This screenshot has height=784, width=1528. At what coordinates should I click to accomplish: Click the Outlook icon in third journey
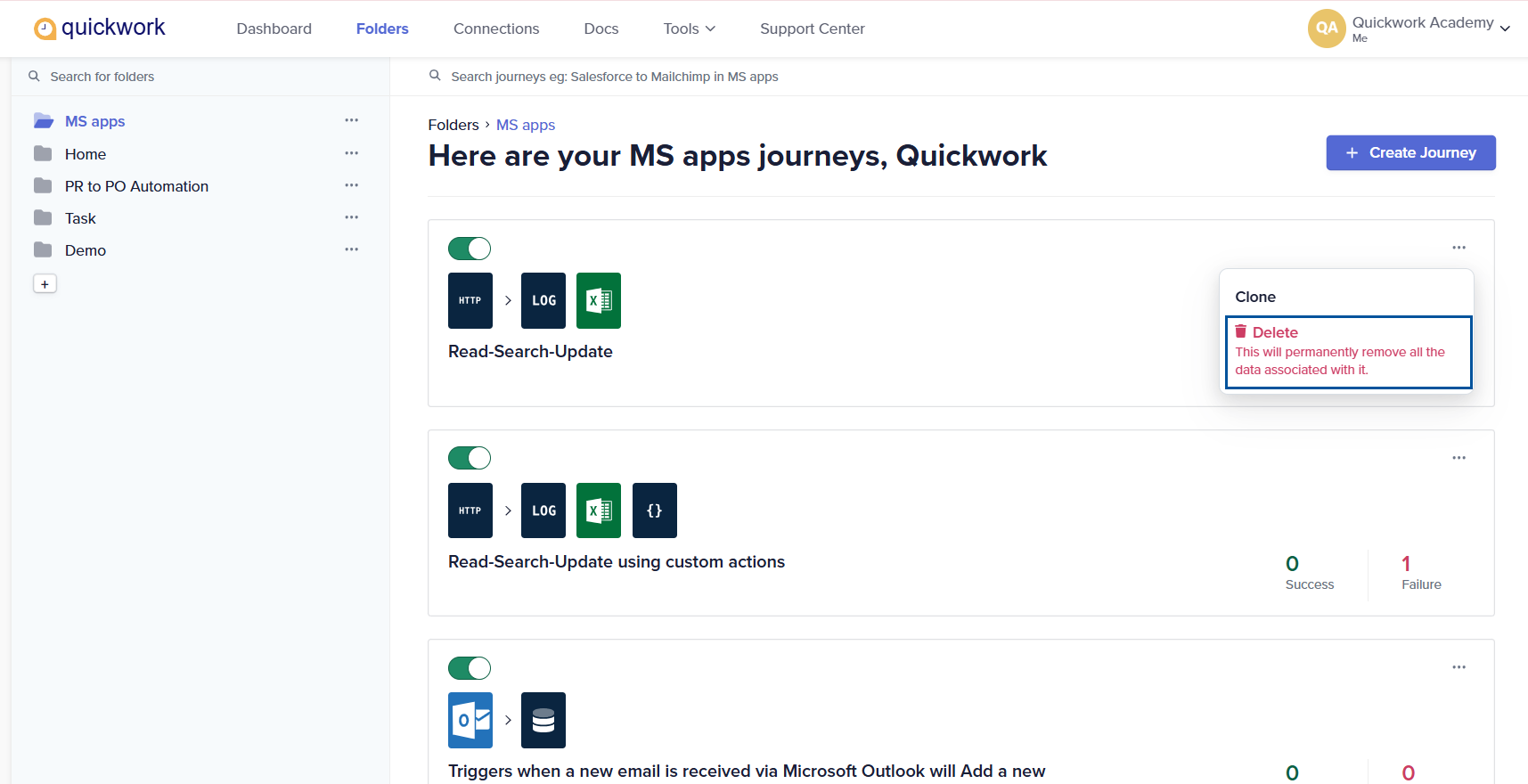pos(470,720)
